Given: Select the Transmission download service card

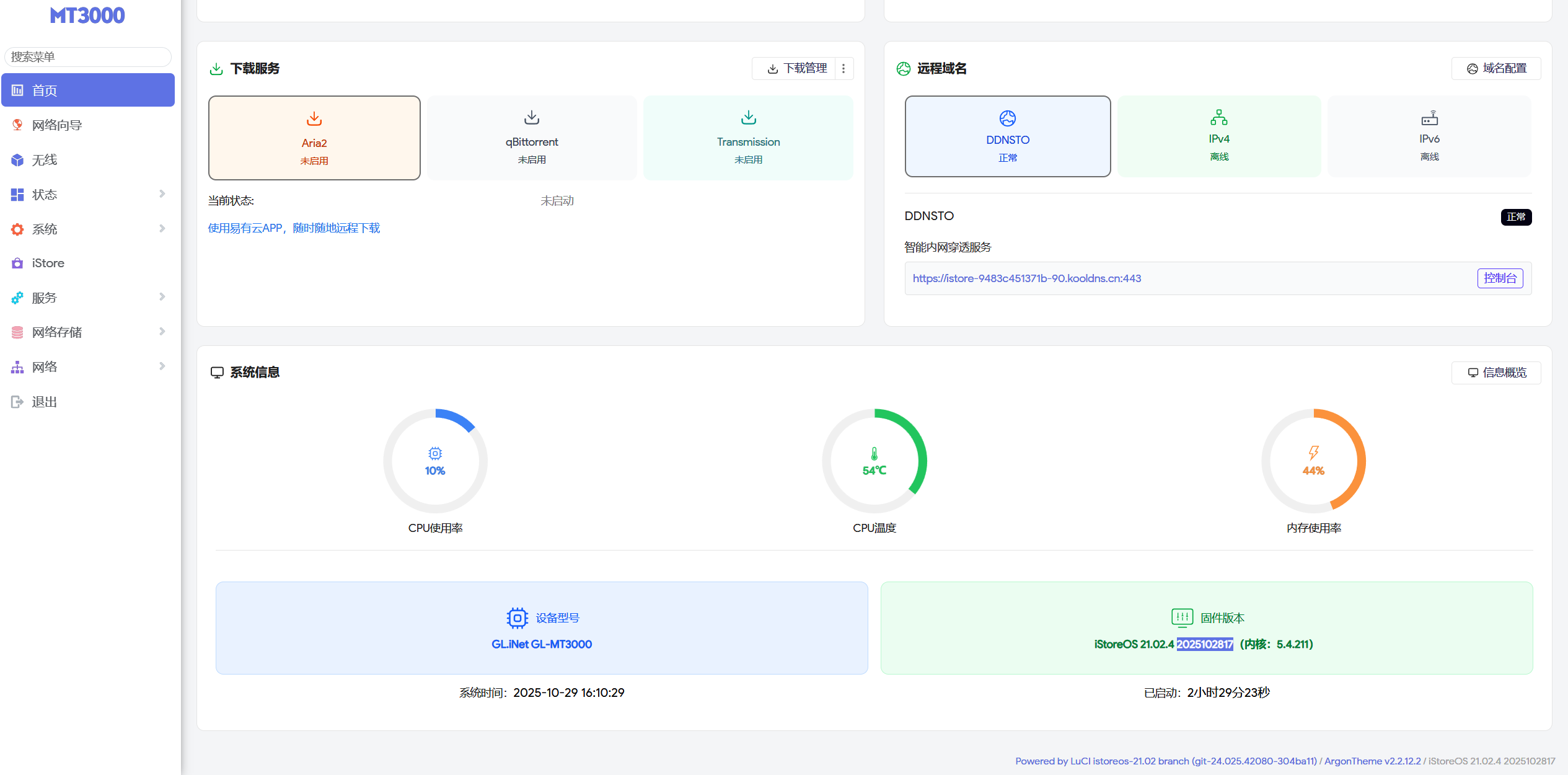Looking at the screenshot, I should (x=748, y=138).
